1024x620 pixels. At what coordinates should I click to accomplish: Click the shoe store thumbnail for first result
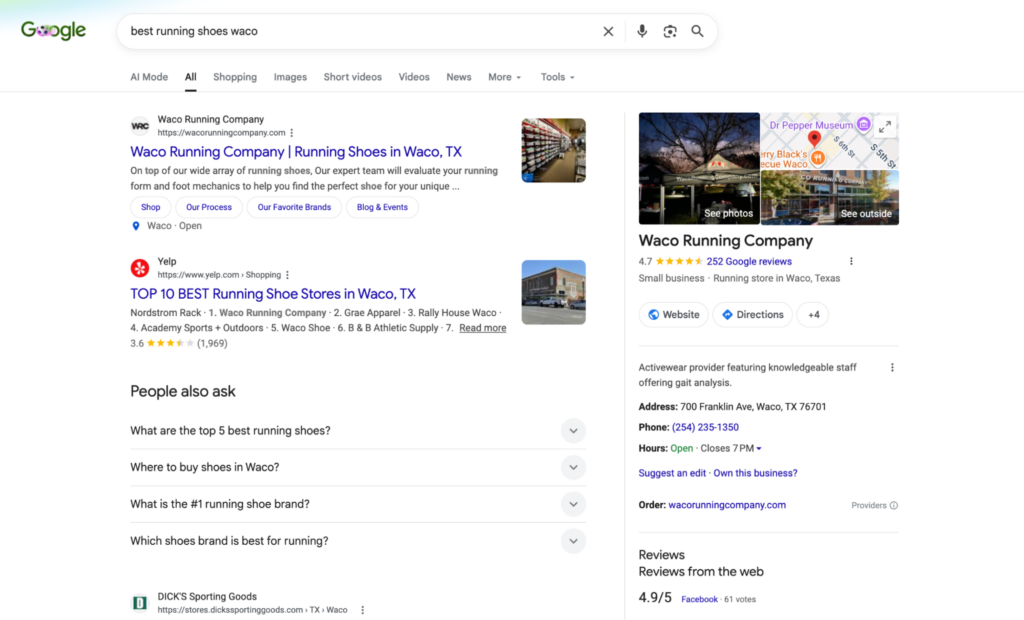[553, 150]
